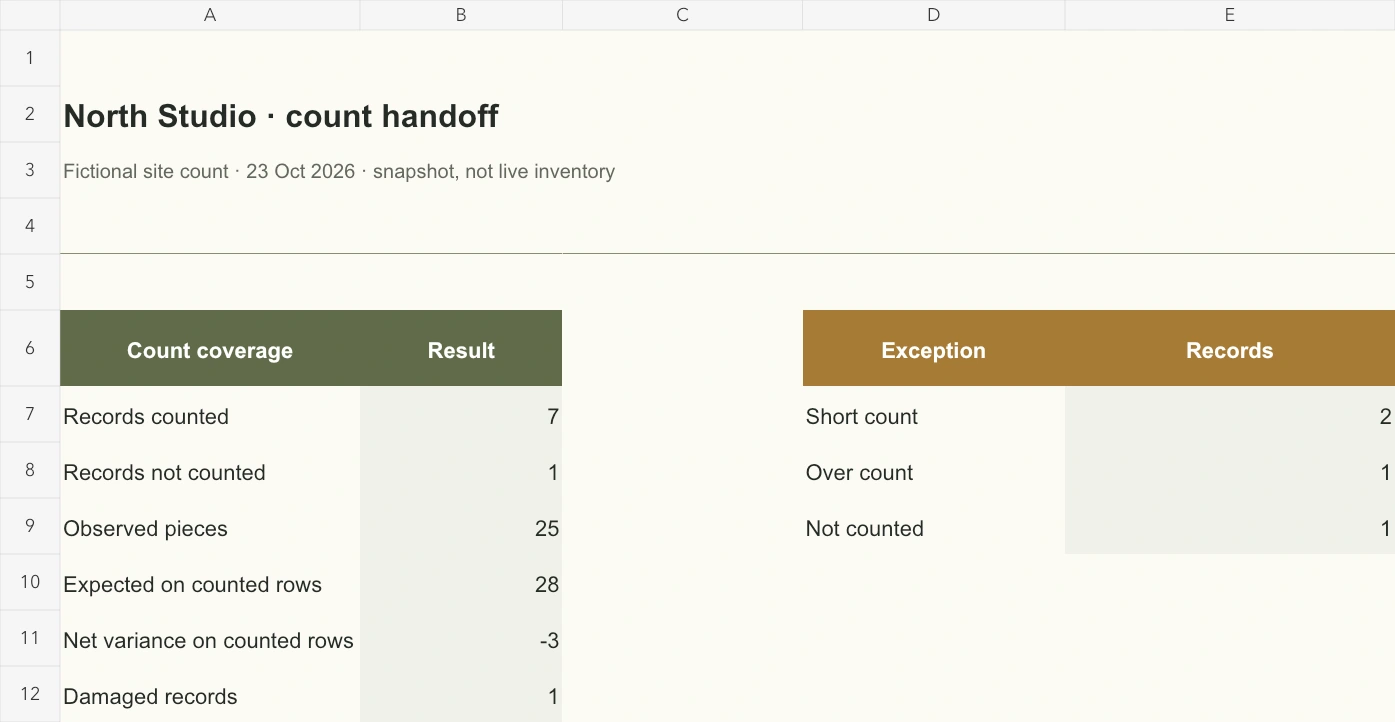
Task: Select column C header
Action: (x=682, y=15)
